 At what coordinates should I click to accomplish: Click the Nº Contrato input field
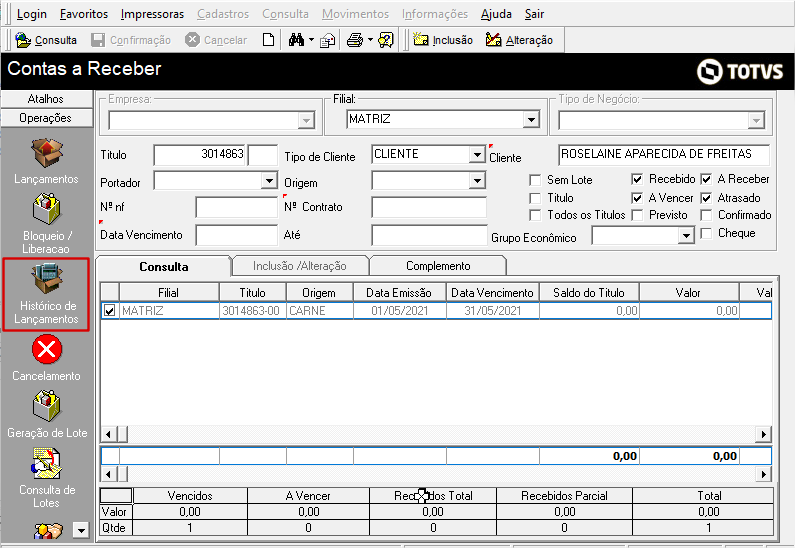(x=429, y=207)
